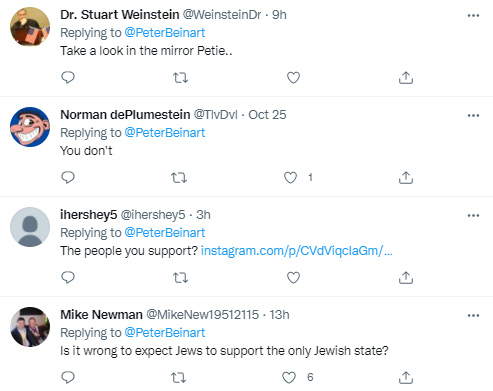Reply to Mike Newman's tweet
The width and height of the screenshot is (493, 391).
tap(68, 377)
